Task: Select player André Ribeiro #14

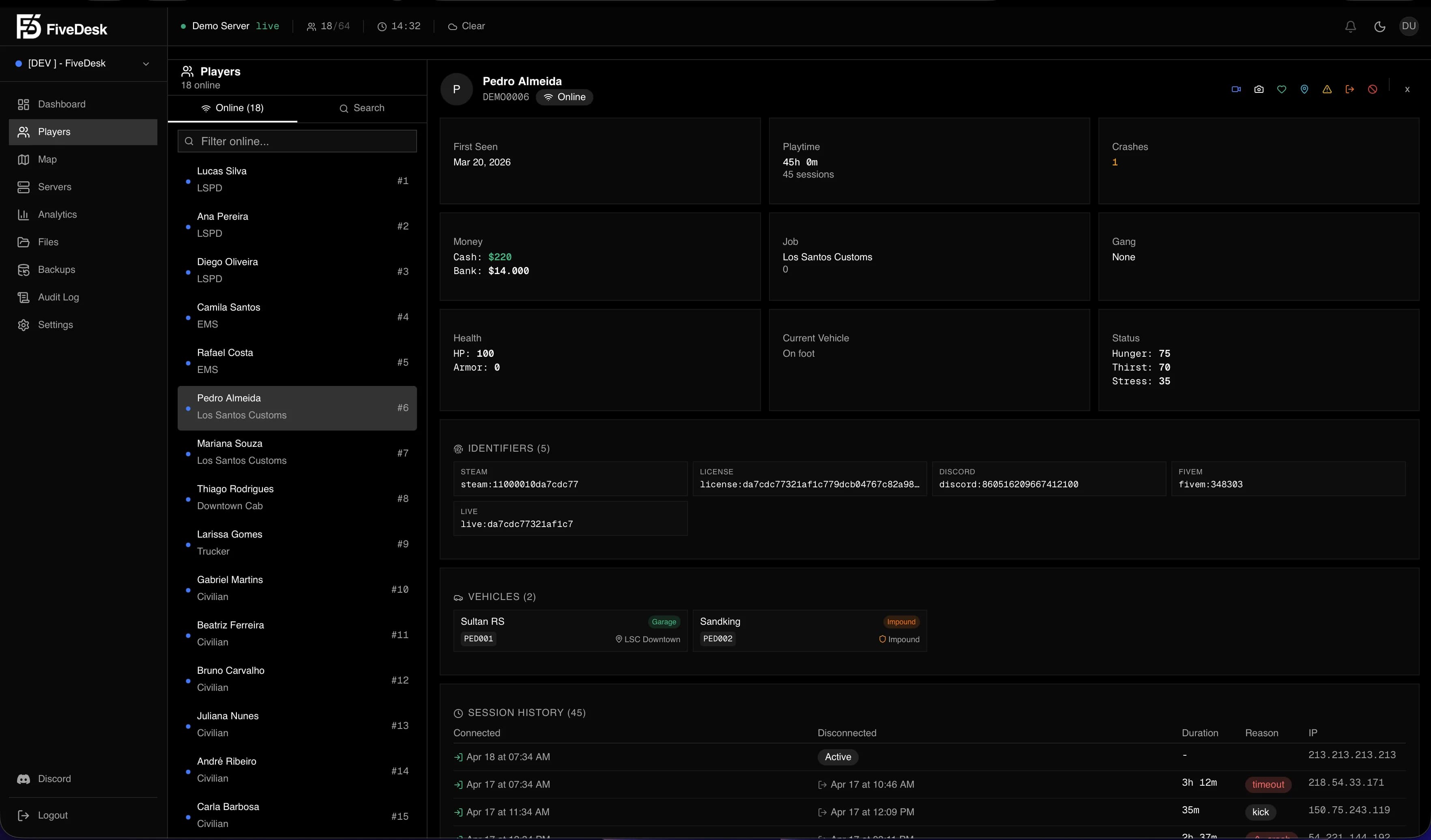Action: coord(297,771)
